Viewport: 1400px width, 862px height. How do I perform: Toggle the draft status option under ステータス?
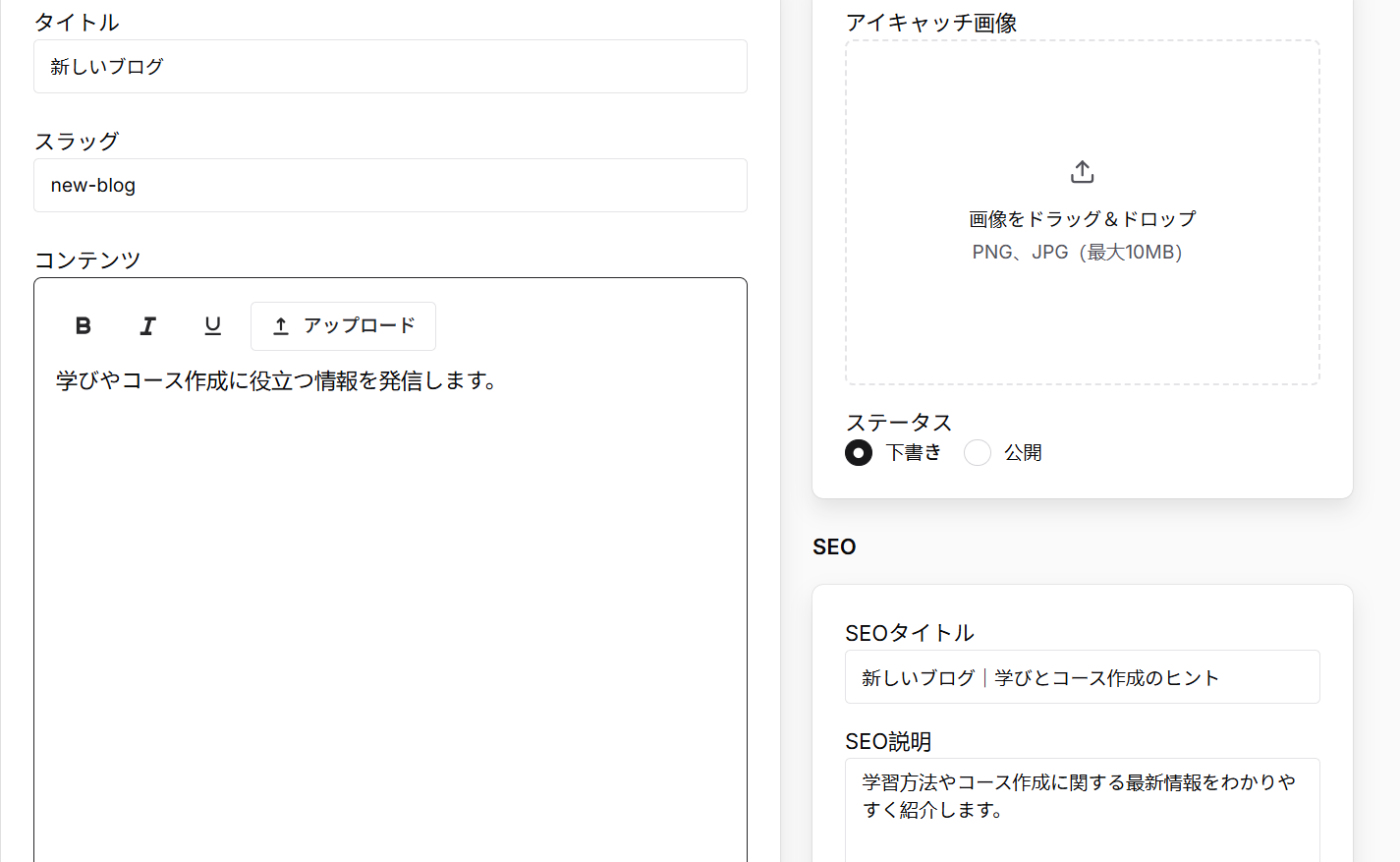pyautogui.click(x=858, y=452)
